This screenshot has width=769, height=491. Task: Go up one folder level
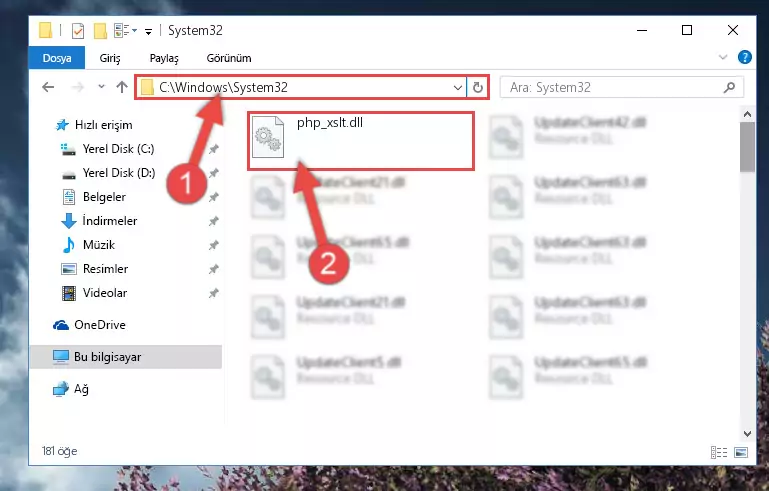point(122,87)
